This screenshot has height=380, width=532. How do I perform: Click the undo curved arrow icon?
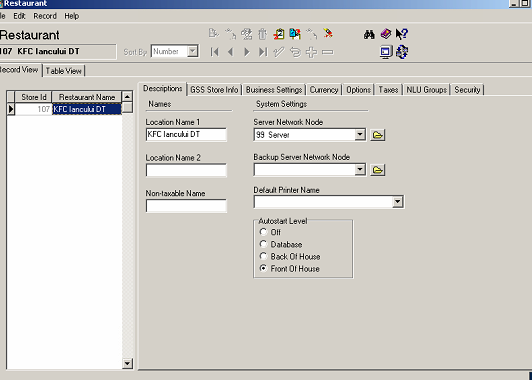point(295,52)
